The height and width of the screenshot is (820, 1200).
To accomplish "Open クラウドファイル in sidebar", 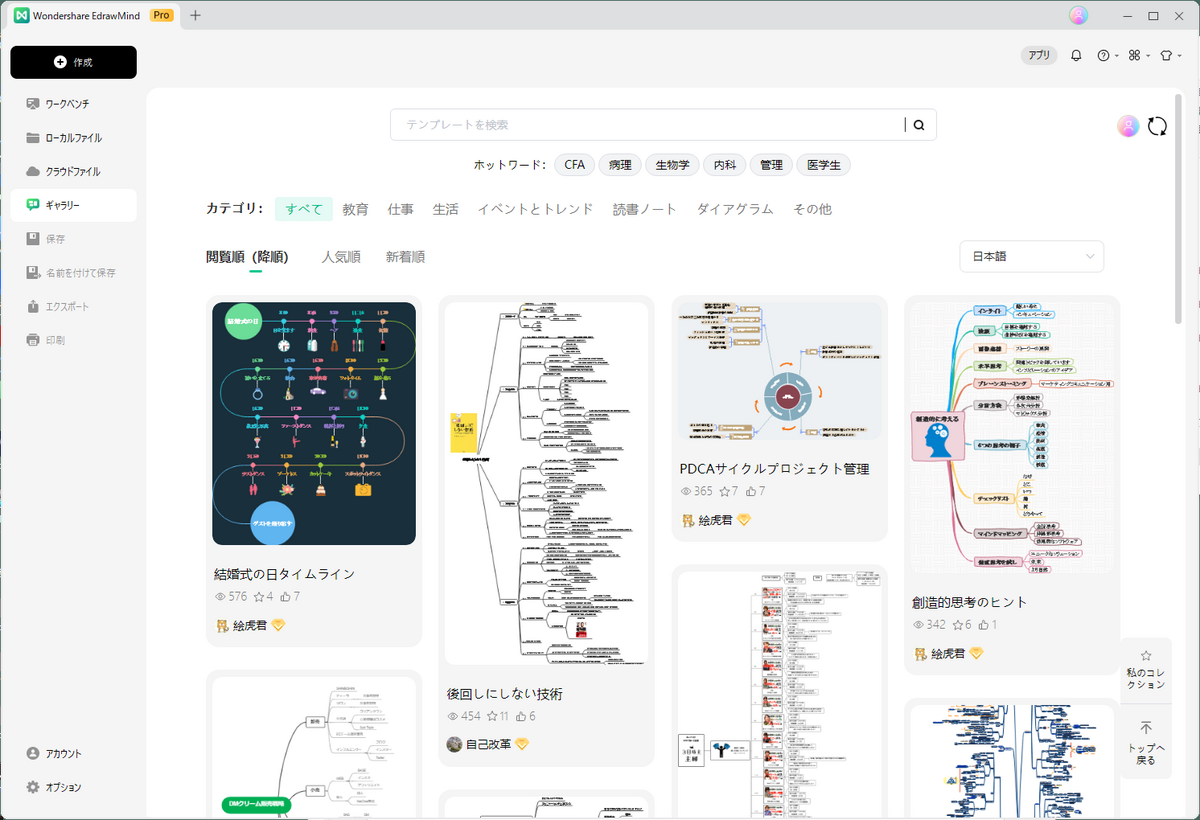I will click(73, 171).
